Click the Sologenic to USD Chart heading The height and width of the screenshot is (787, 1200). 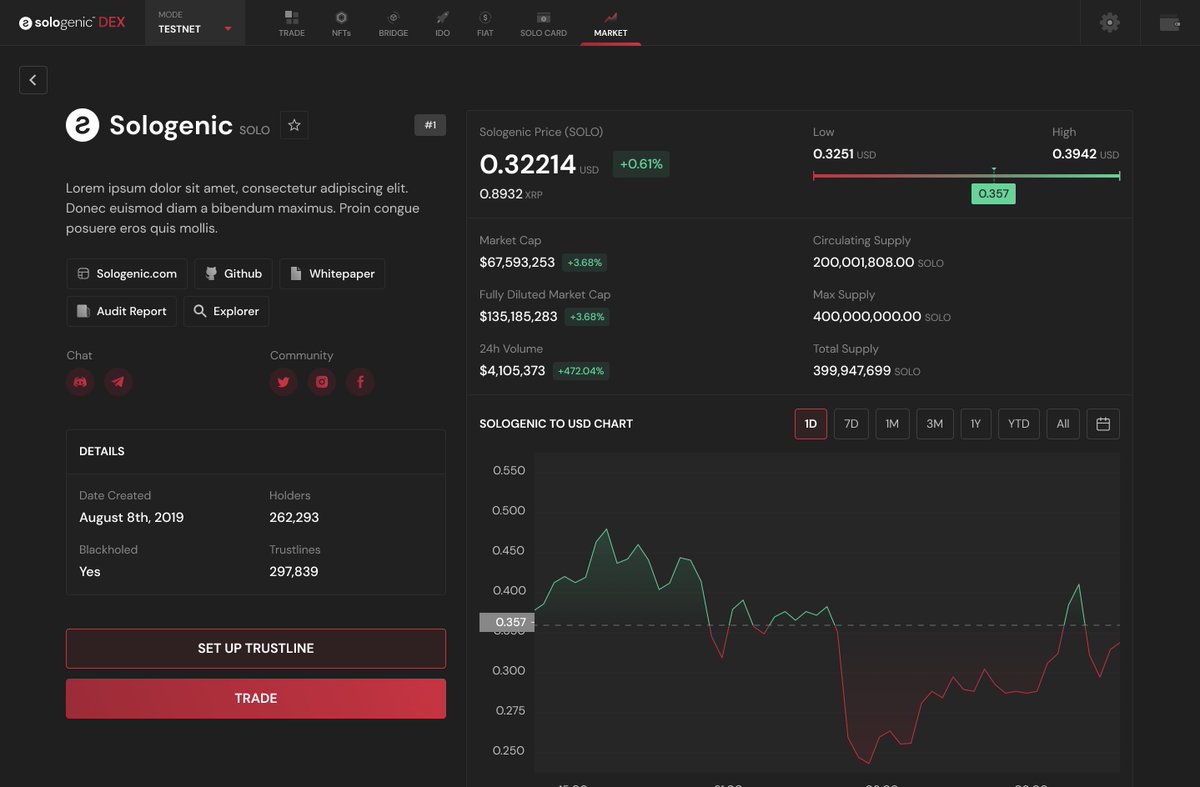pyautogui.click(x=556, y=424)
